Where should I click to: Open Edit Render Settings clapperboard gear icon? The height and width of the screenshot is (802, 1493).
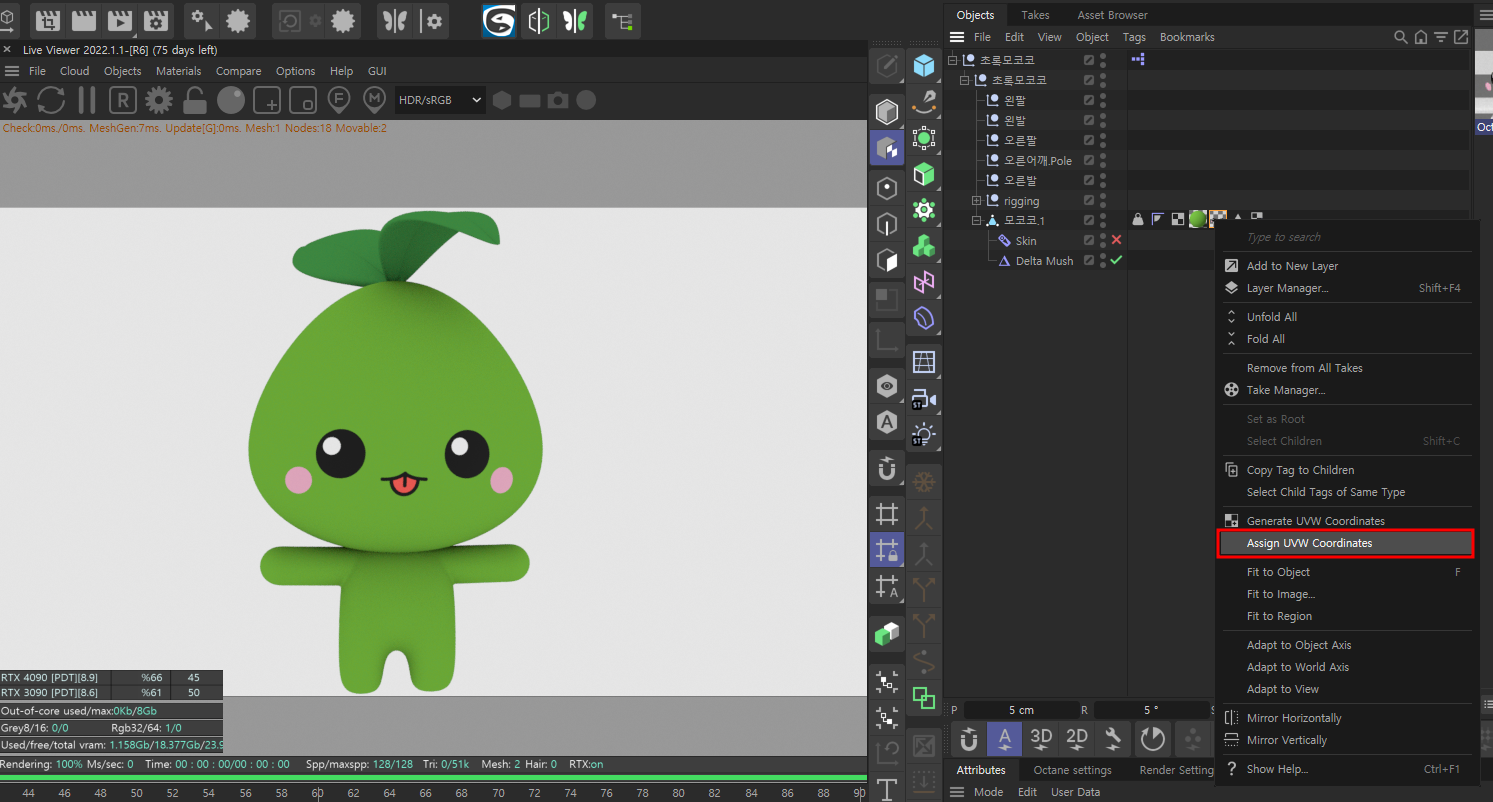155,20
